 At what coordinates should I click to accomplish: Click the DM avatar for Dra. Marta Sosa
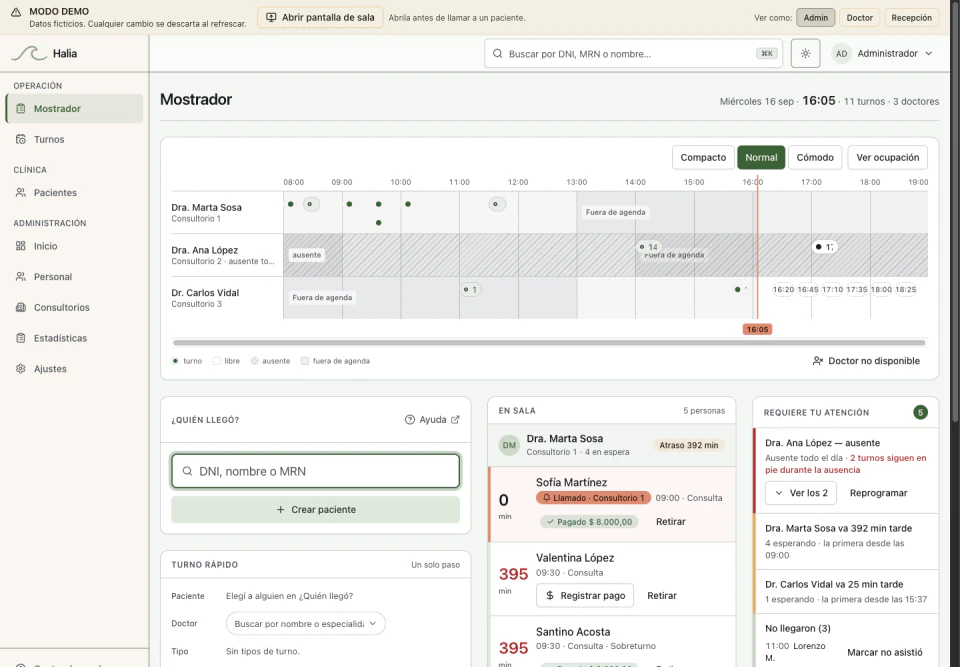click(509, 445)
